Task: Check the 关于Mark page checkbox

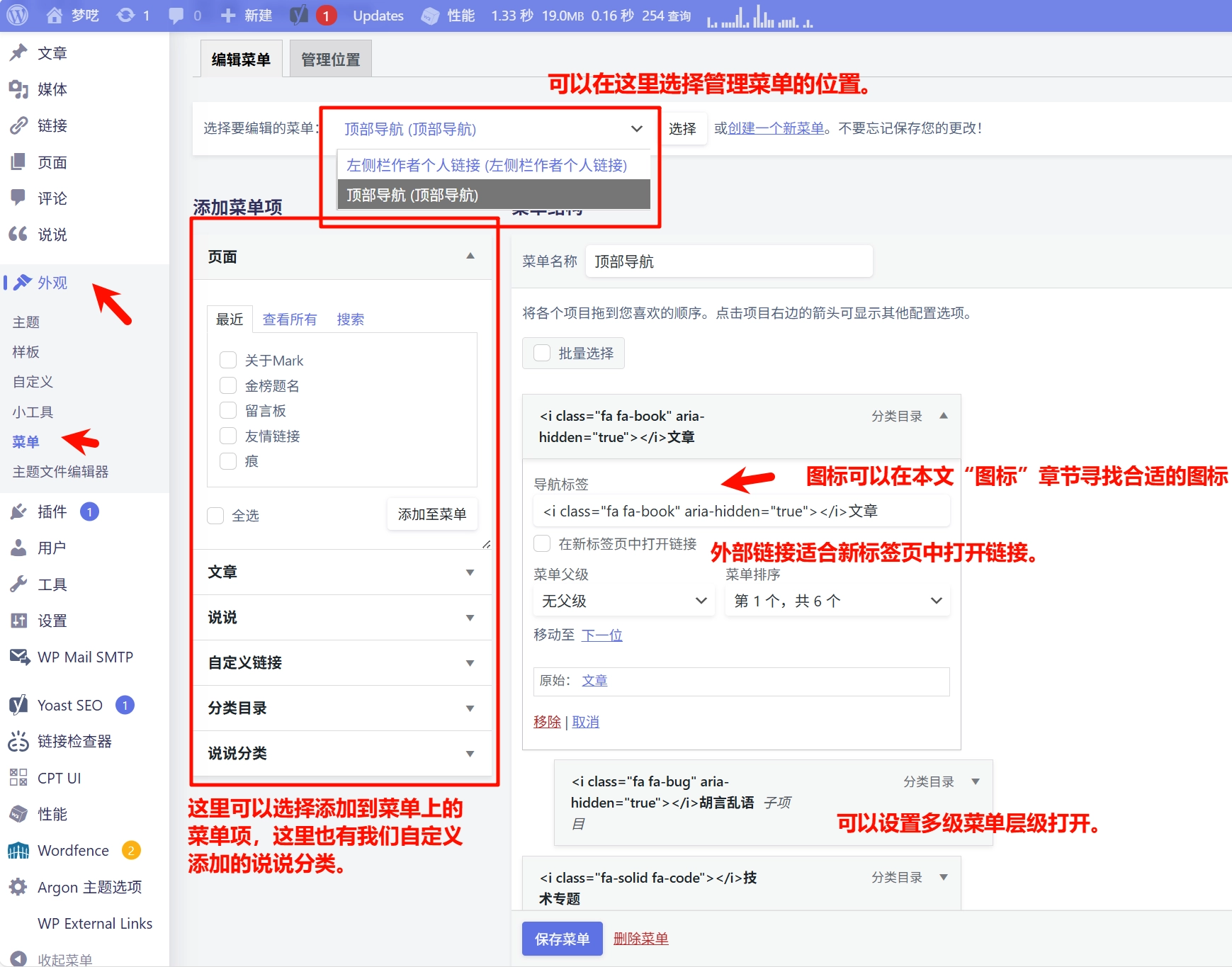Action: (228, 360)
